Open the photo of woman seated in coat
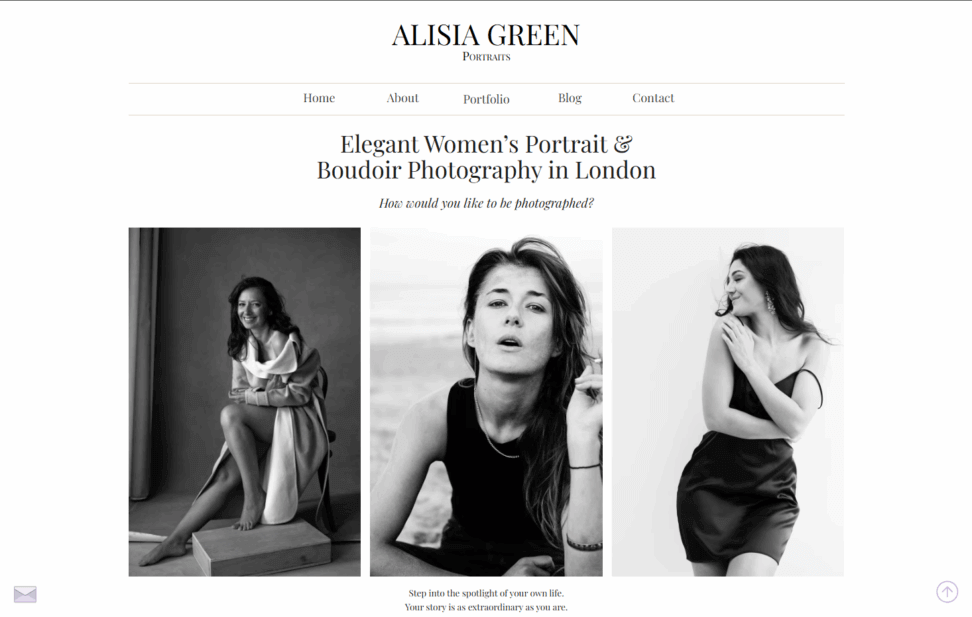The image size is (972, 617). [244, 402]
